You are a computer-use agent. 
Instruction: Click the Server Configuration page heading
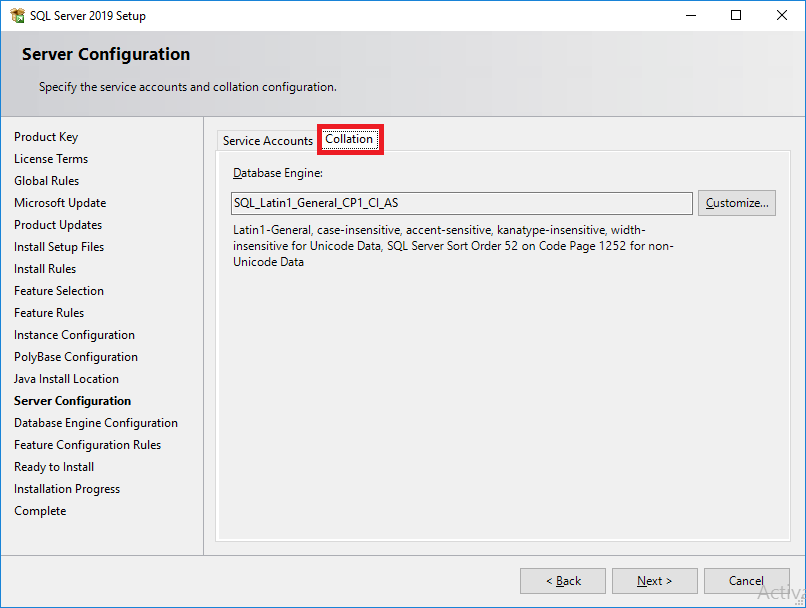pyautogui.click(x=106, y=54)
